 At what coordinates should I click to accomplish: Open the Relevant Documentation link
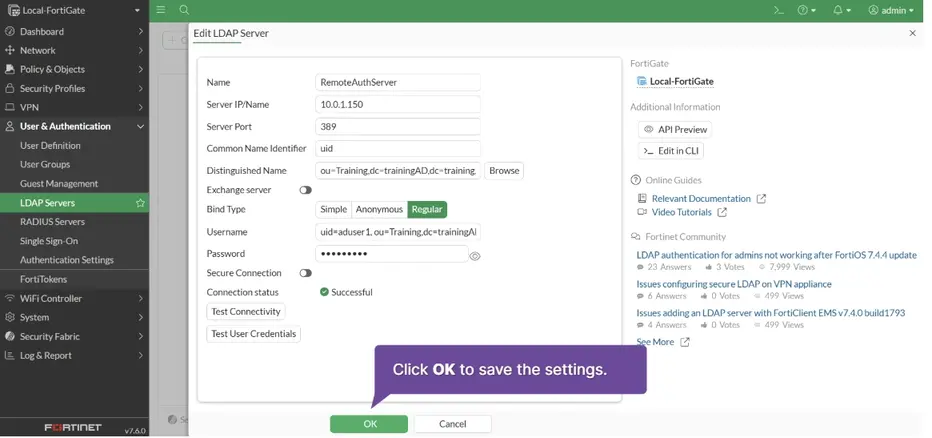(x=701, y=198)
